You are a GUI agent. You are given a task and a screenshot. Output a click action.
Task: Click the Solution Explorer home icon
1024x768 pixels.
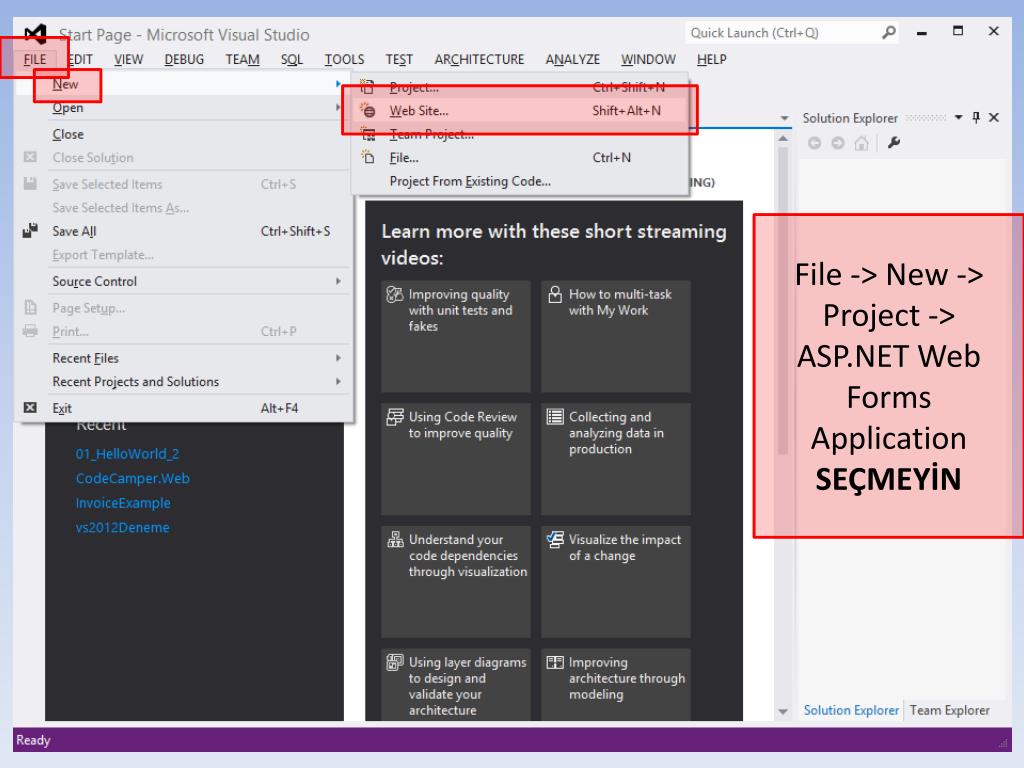coord(861,143)
